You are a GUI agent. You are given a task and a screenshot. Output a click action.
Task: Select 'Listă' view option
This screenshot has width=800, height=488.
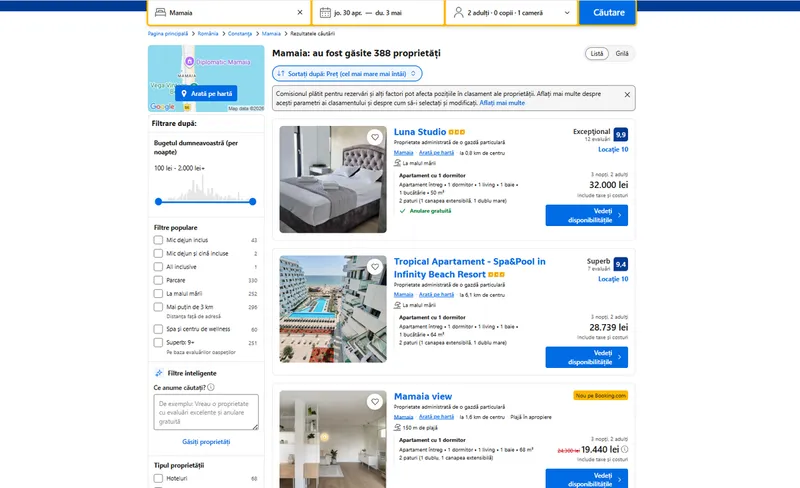coord(597,54)
